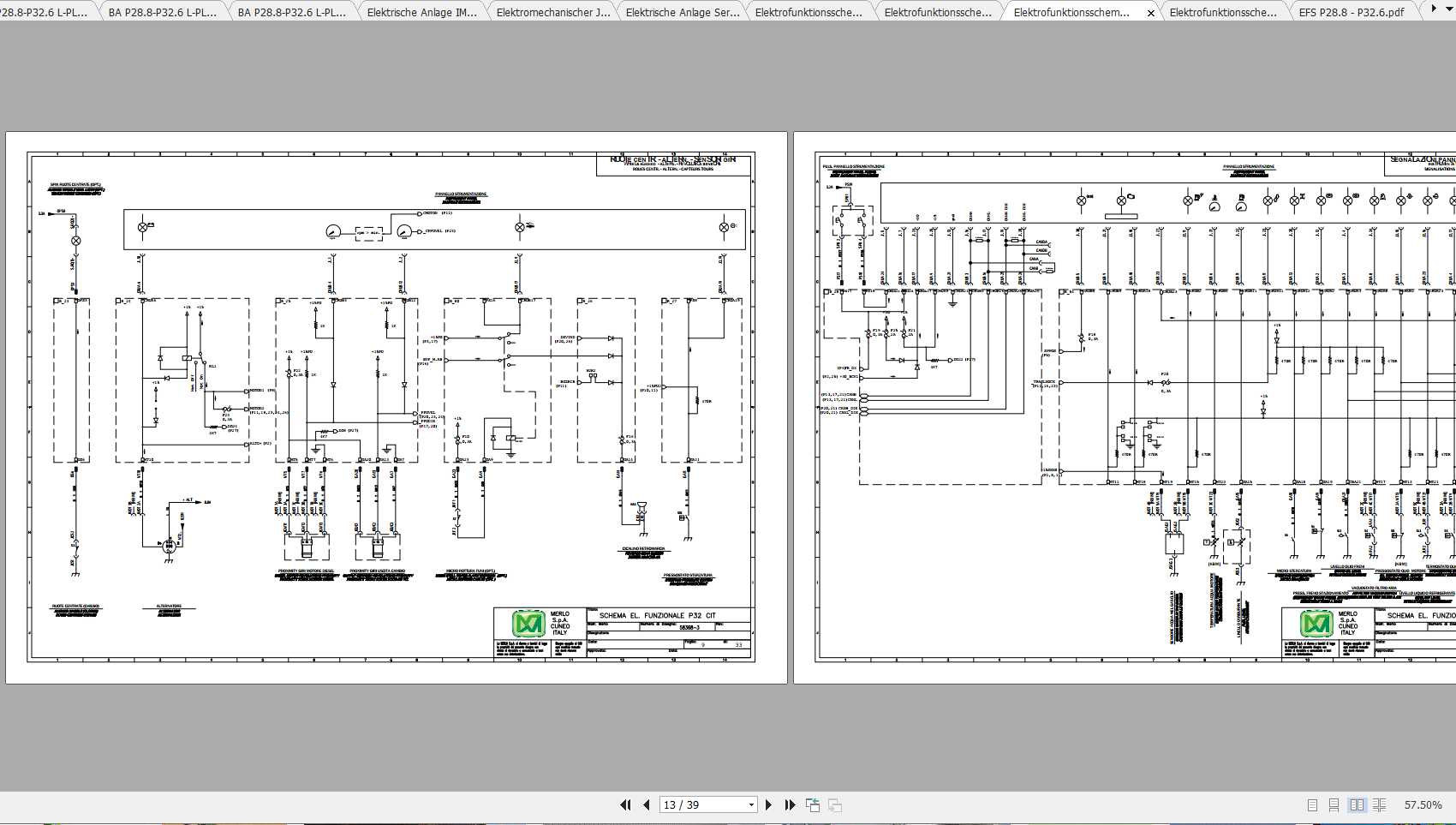Viewport: 1456px width, 825px height.
Task: Click inside the 13 / 39 page field
Action: [x=685, y=804]
